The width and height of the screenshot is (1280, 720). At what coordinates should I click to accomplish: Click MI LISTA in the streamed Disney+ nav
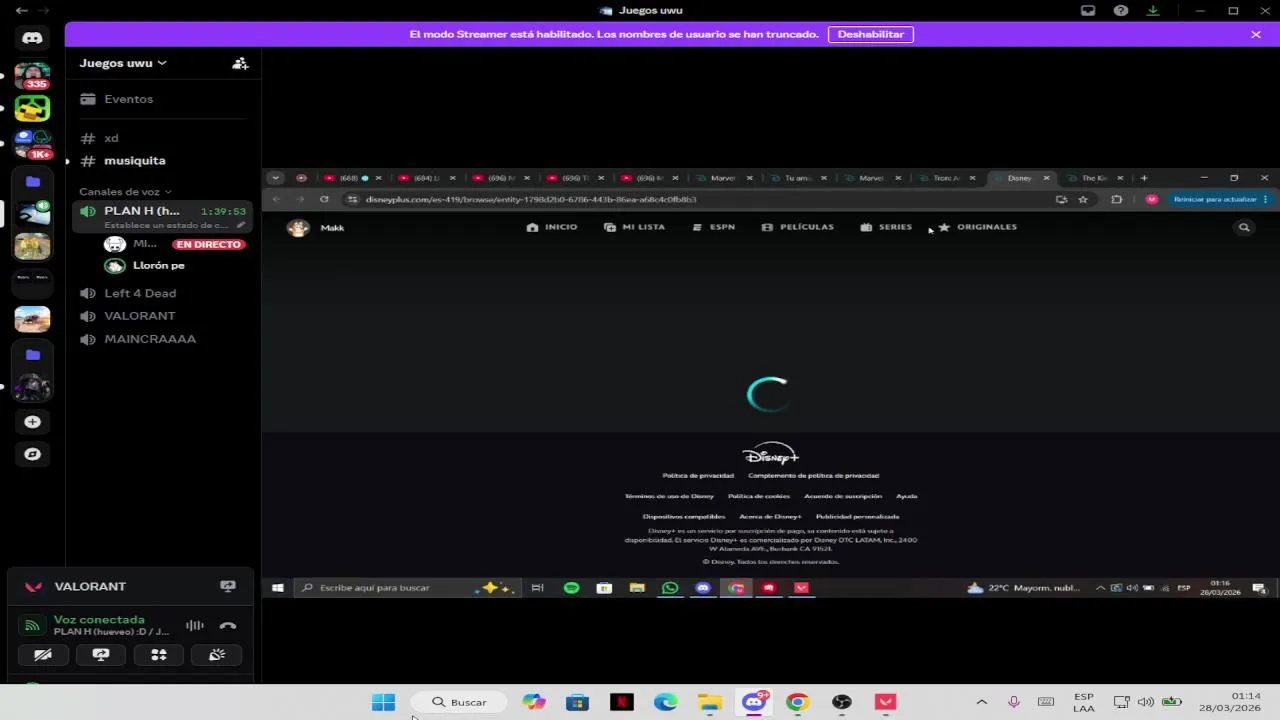point(634,227)
